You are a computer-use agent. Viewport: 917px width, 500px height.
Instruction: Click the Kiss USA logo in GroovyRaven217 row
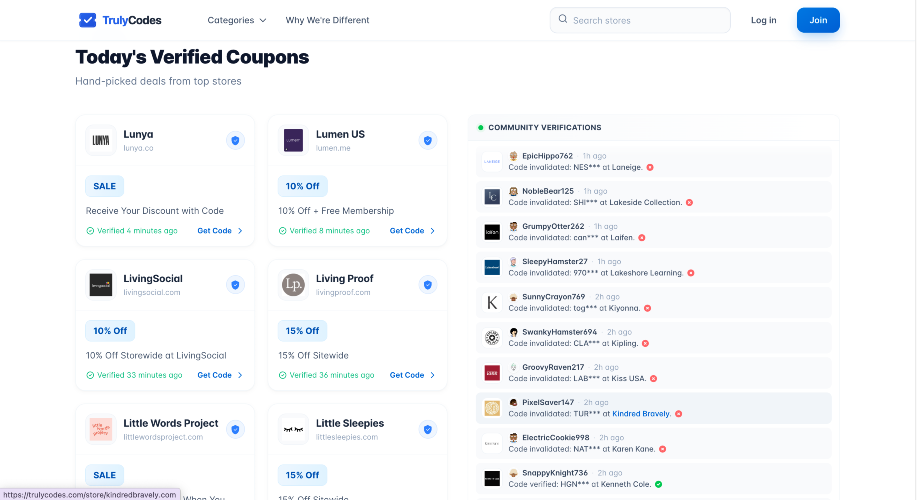click(x=492, y=373)
